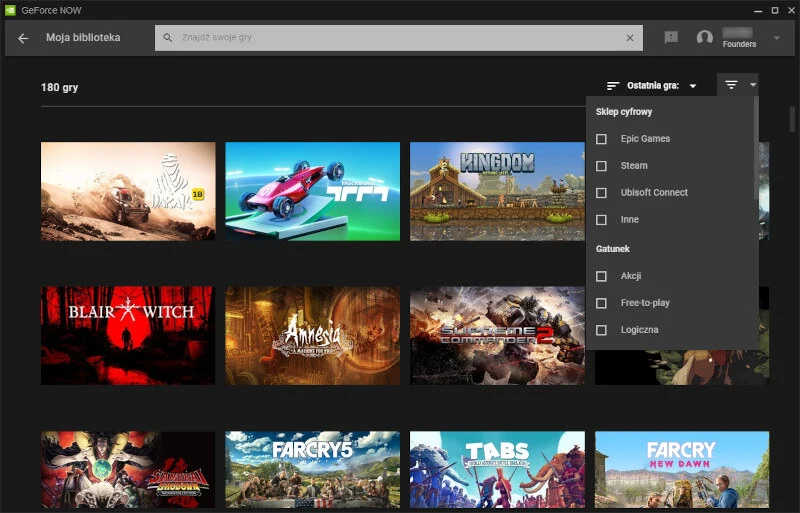Tick the Inne store checkbox
Screen dimensions: 800x513
[x=602, y=220]
